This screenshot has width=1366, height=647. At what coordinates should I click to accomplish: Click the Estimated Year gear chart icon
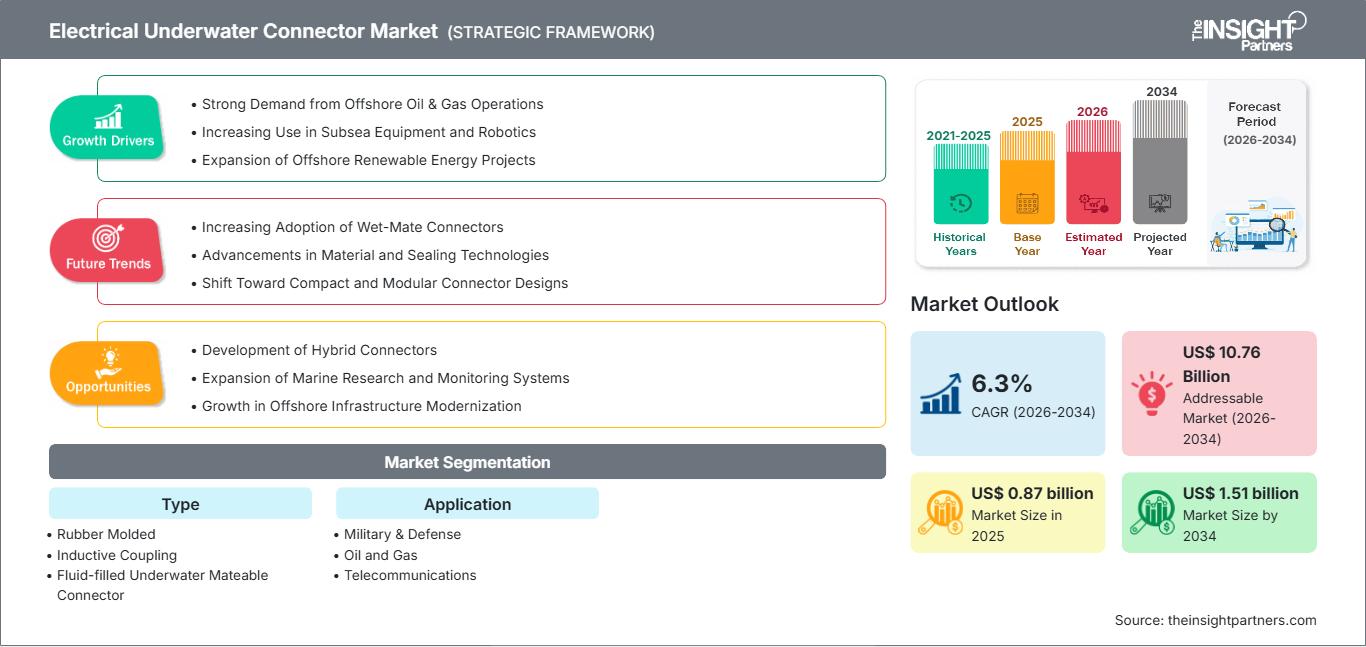1093,204
